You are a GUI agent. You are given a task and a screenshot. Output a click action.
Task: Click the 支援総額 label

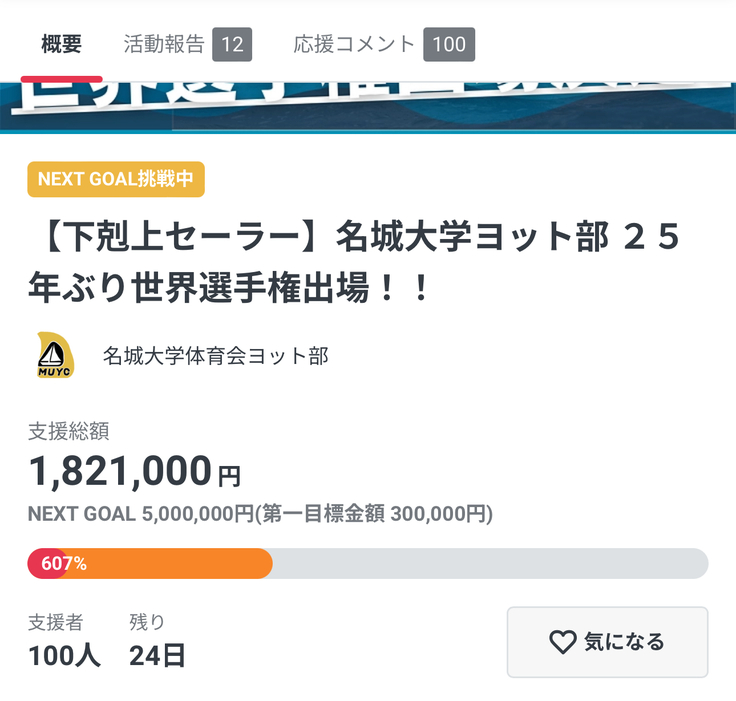click(68, 432)
